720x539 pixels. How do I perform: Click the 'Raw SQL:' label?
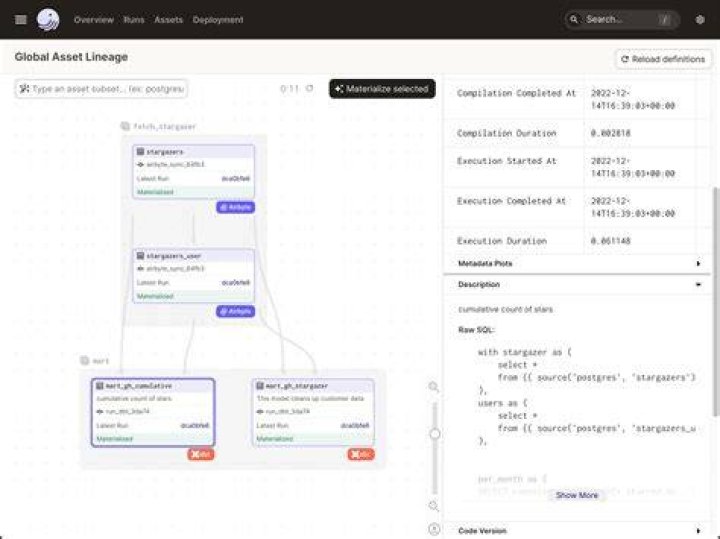click(476, 330)
